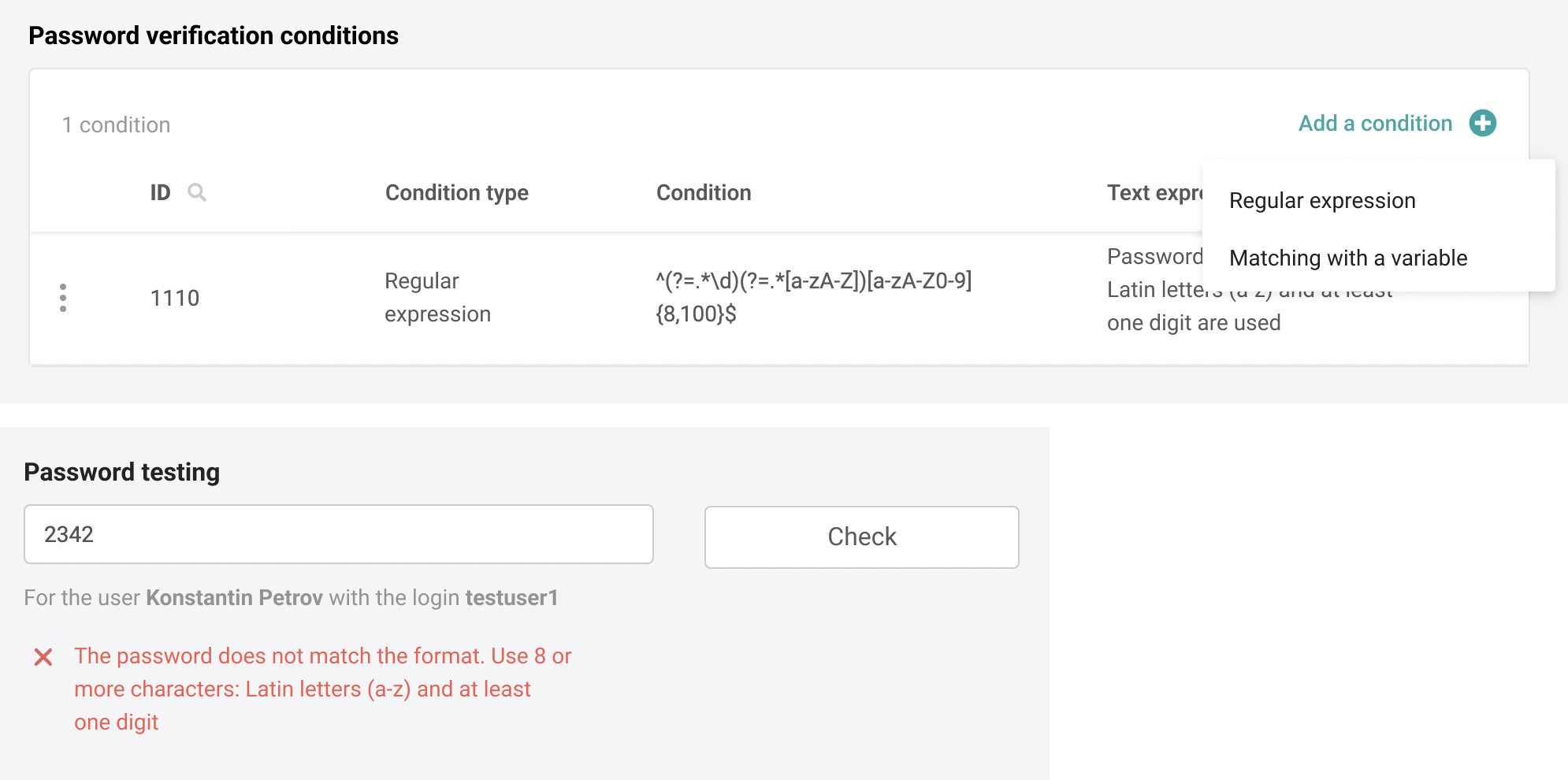Click the Check button to test password
This screenshot has height=780, width=1568.
click(x=861, y=537)
